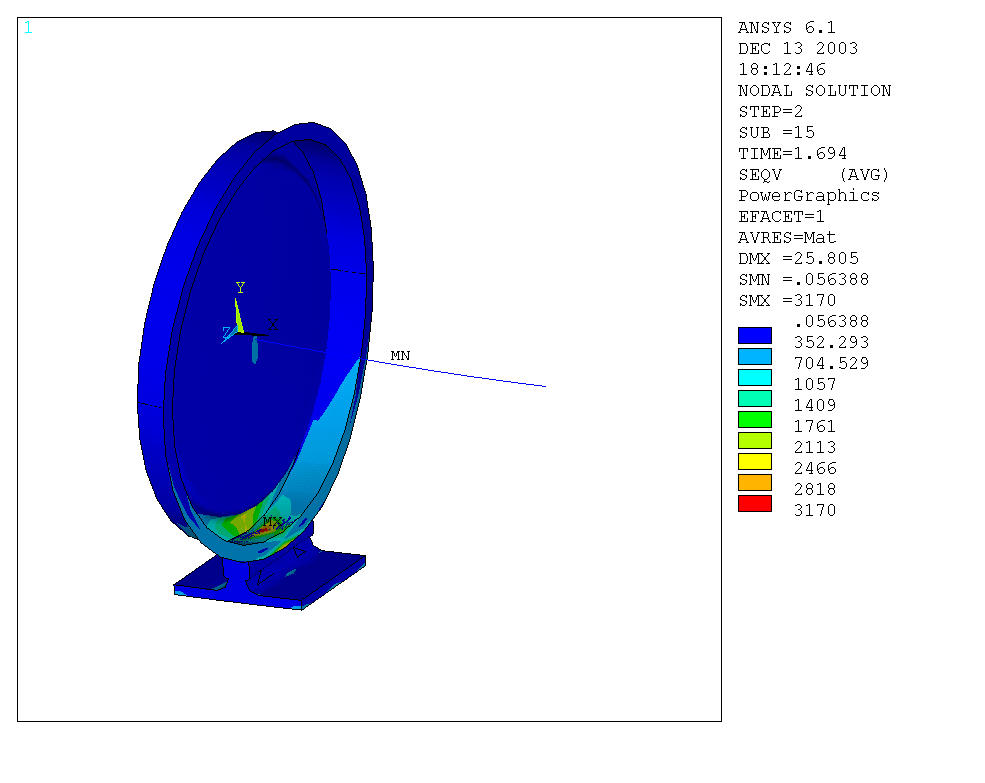Select the bright green legend swatch
This screenshot has height=783, width=985.
[x=755, y=419]
